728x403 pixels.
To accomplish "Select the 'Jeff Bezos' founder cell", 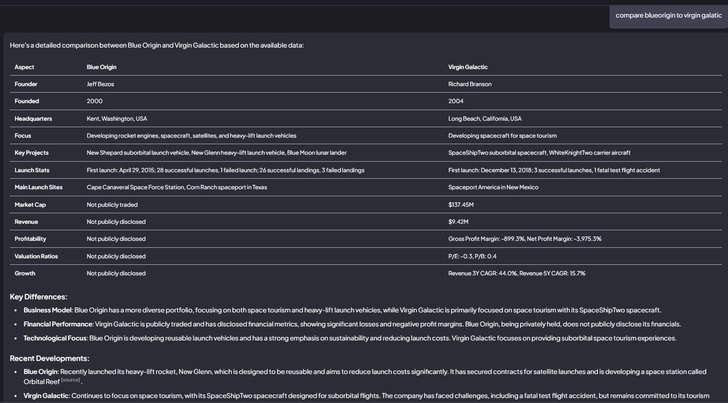I will 101,84.
